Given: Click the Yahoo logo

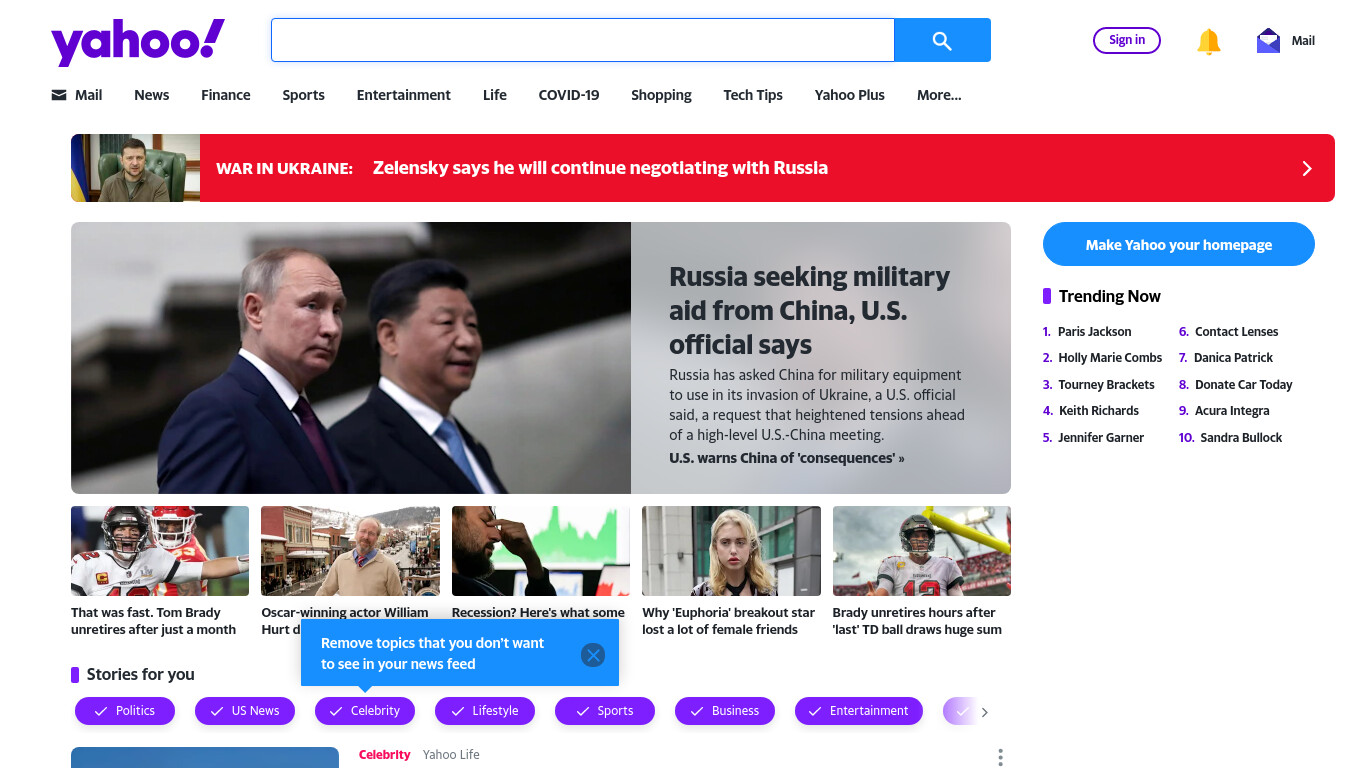Looking at the screenshot, I should [138, 42].
